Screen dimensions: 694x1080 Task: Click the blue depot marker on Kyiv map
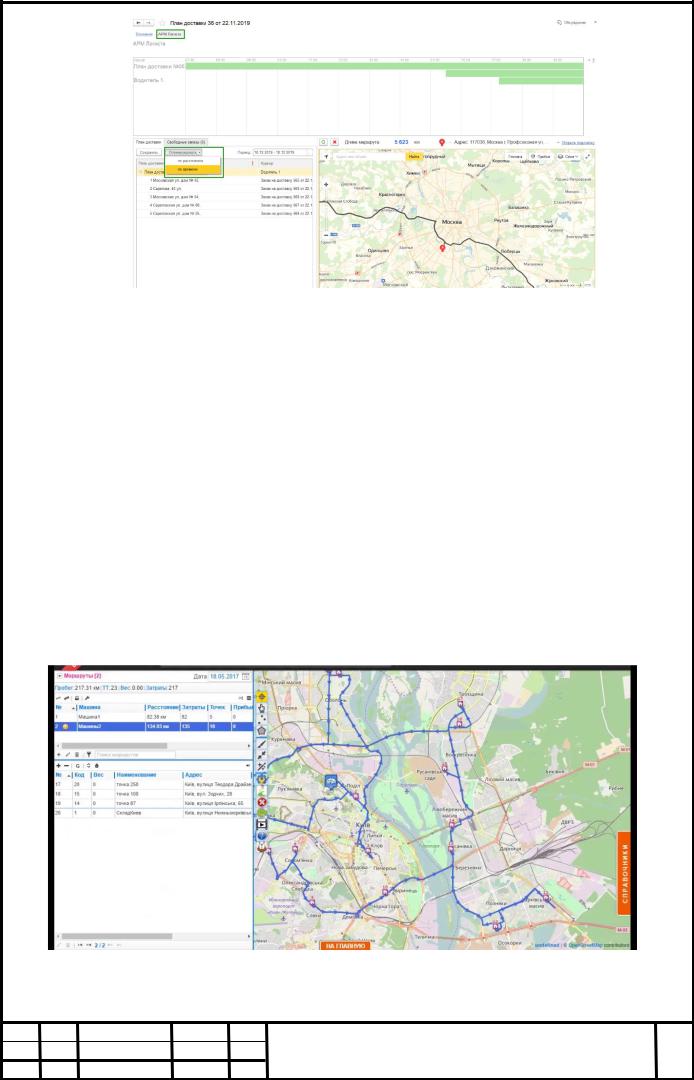tap(331, 781)
